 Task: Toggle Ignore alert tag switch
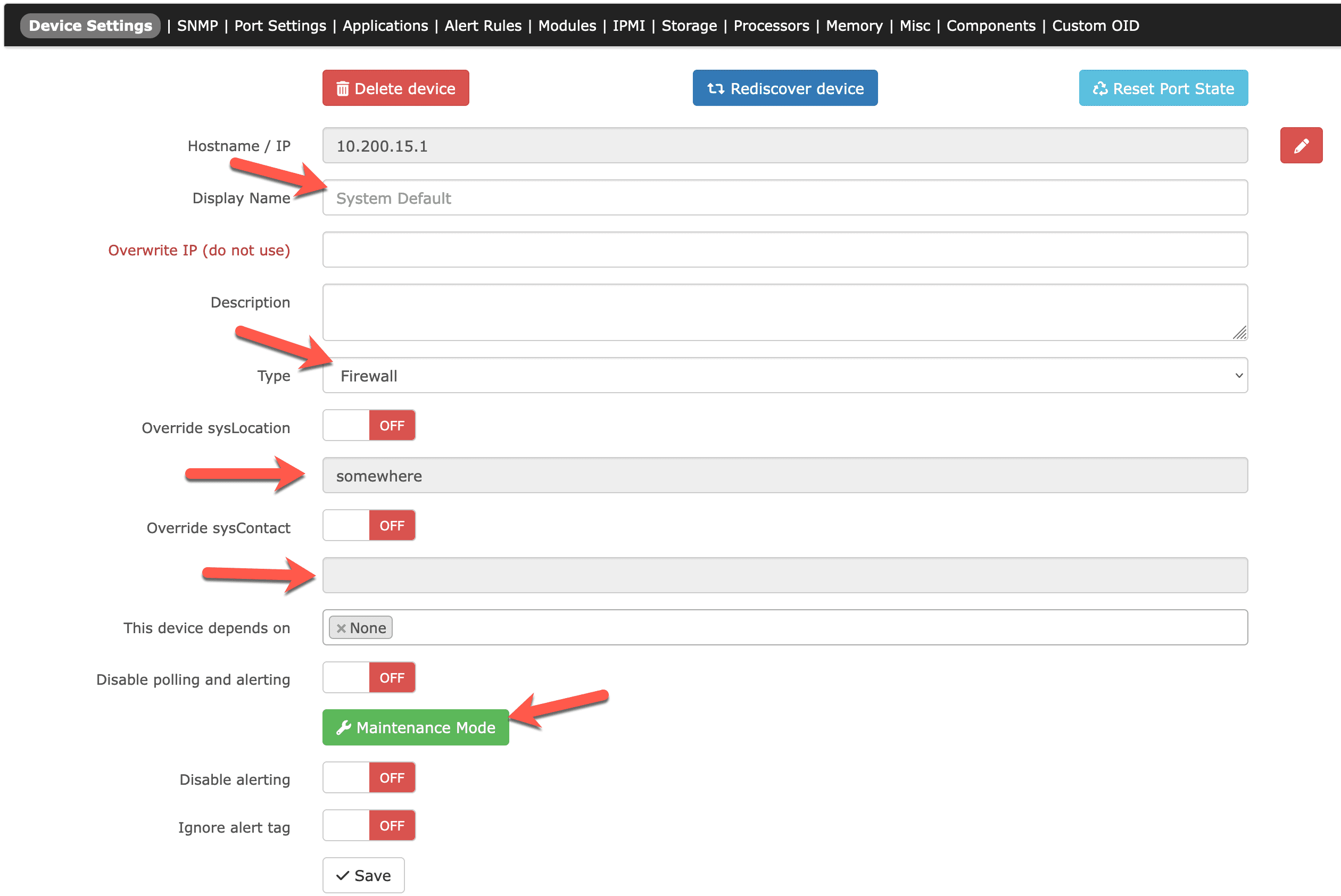point(369,826)
